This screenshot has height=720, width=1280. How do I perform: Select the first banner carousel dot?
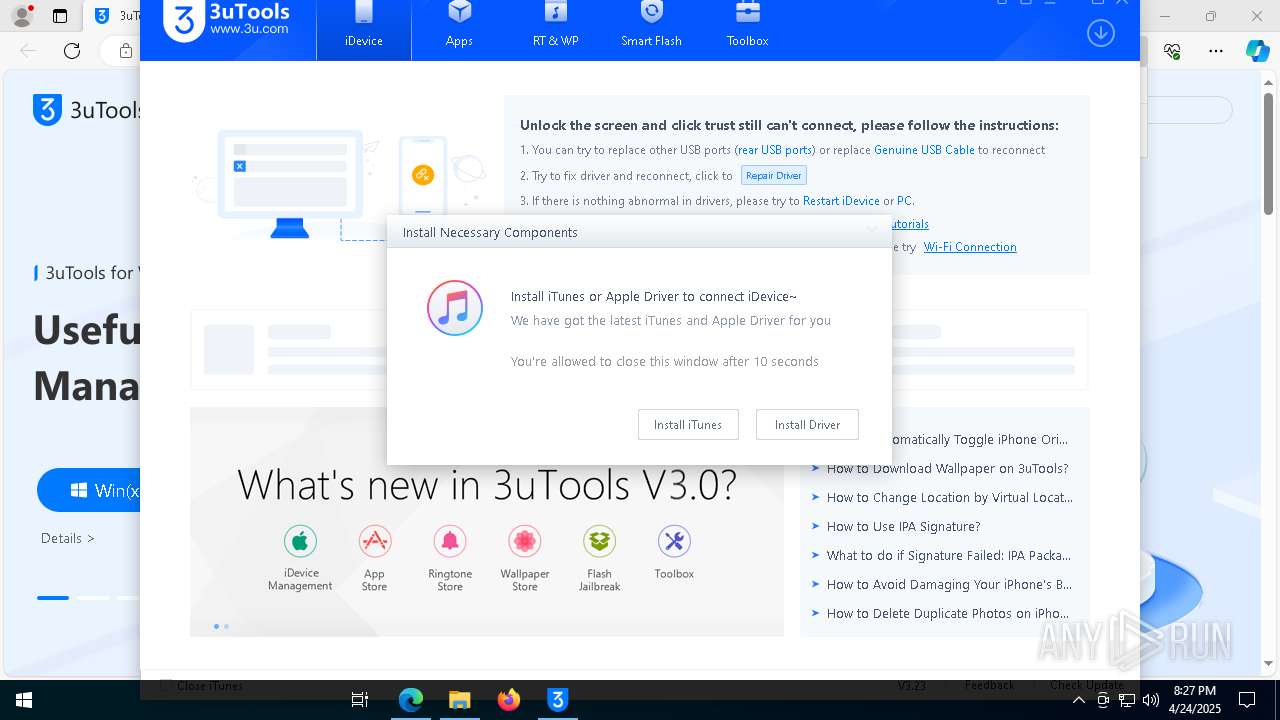[x=216, y=627]
